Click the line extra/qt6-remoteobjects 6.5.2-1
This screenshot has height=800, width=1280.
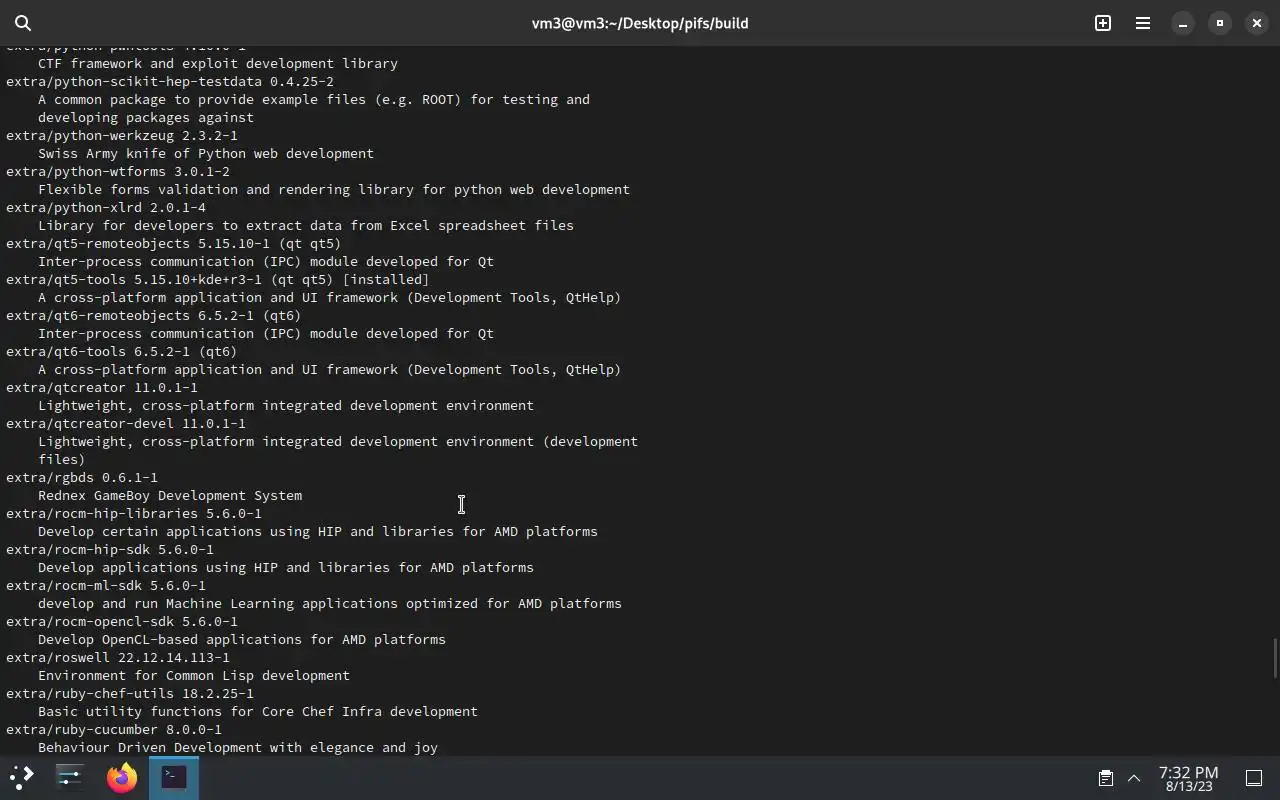[x=154, y=315]
